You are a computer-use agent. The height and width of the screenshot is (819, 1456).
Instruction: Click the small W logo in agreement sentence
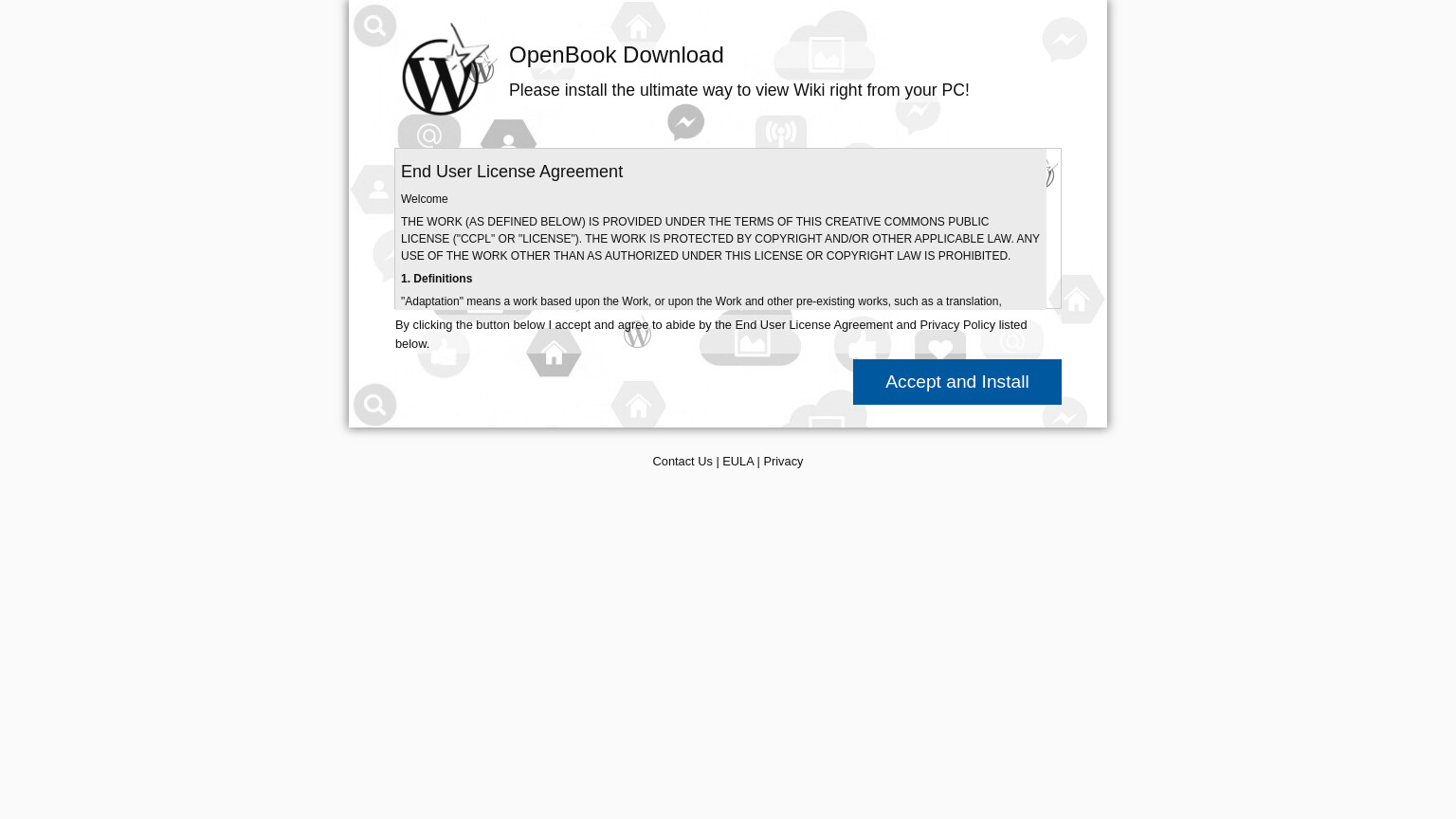tap(637, 333)
